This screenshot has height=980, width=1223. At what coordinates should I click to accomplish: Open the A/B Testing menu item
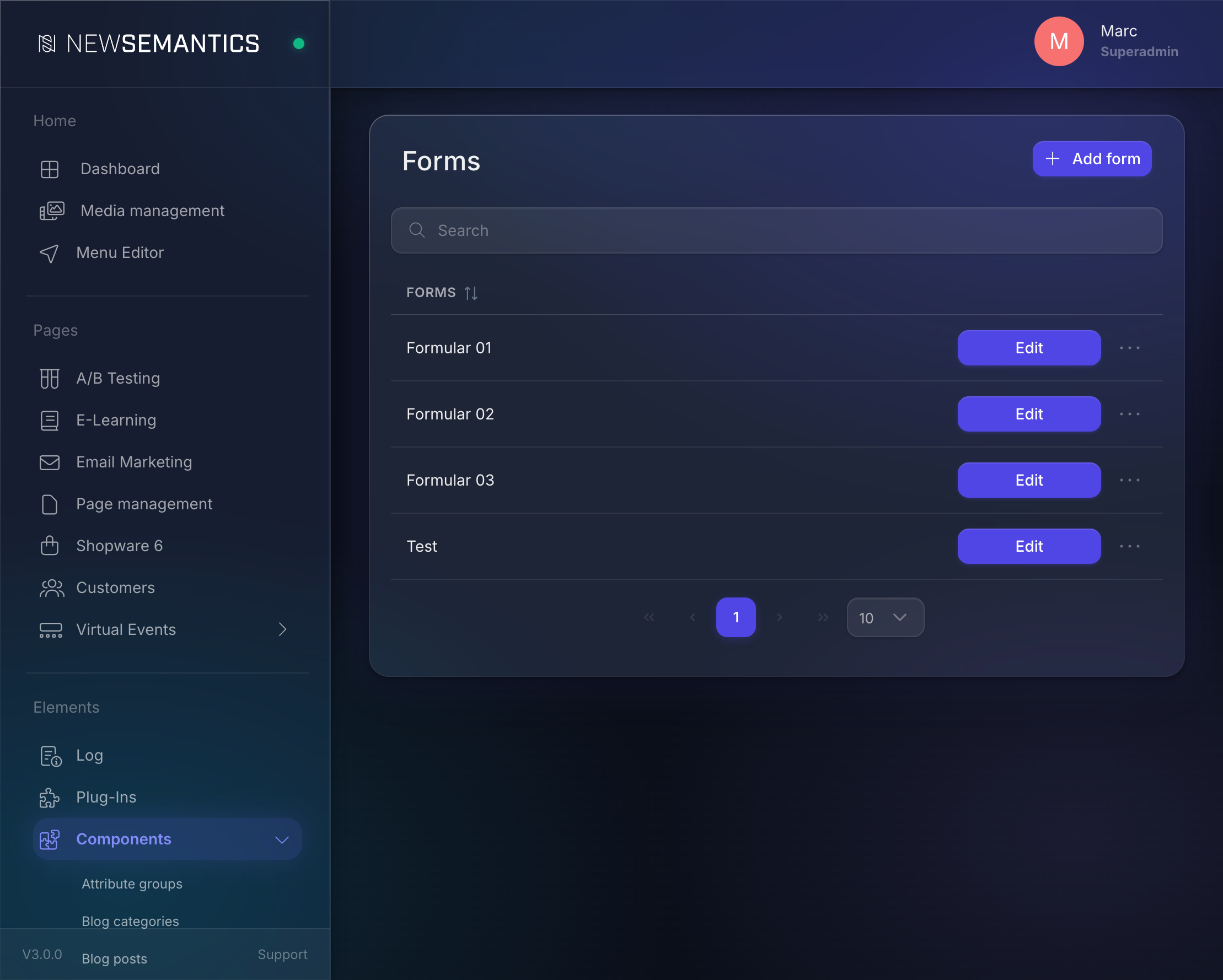point(167,378)
